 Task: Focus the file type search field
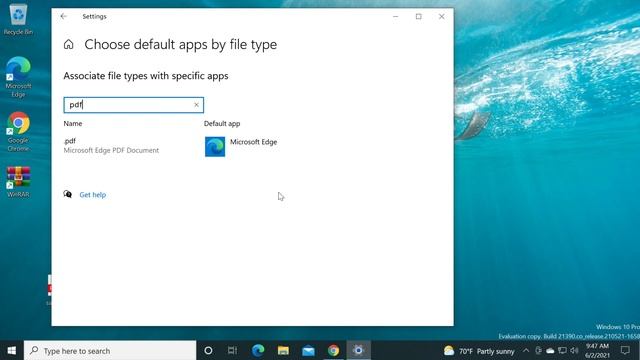tap(133, 105)
